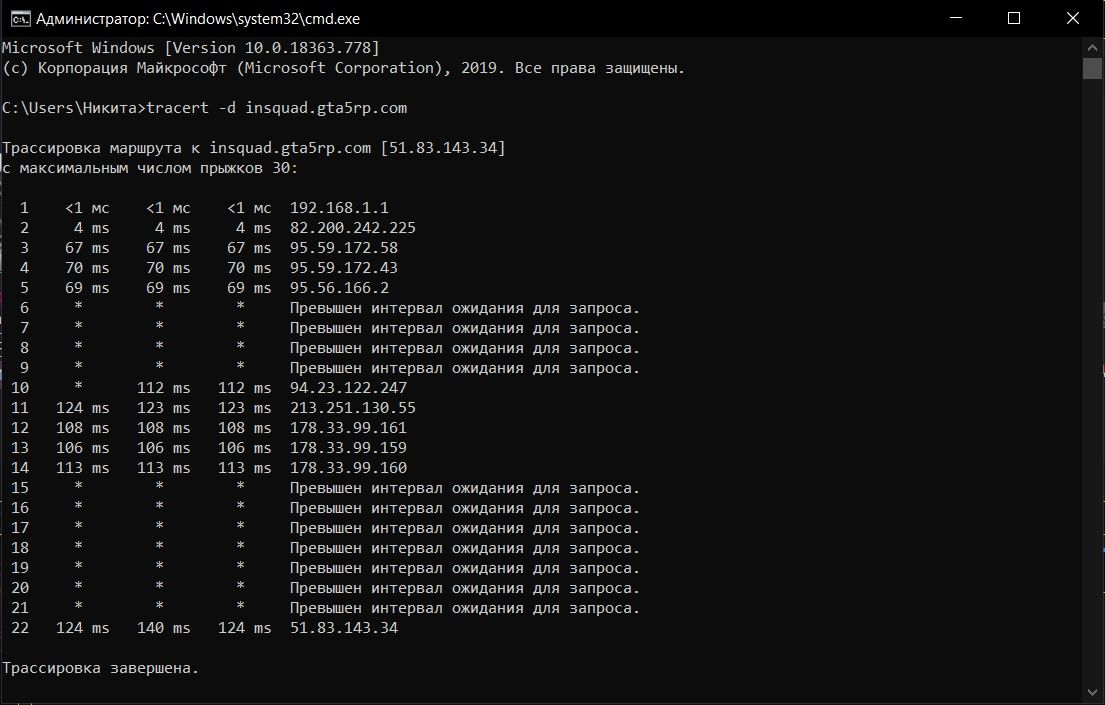Click final hop address 51.83.143.34 on line 22
This screenshot has width=1105, height=705.
(x=344, y=627)
